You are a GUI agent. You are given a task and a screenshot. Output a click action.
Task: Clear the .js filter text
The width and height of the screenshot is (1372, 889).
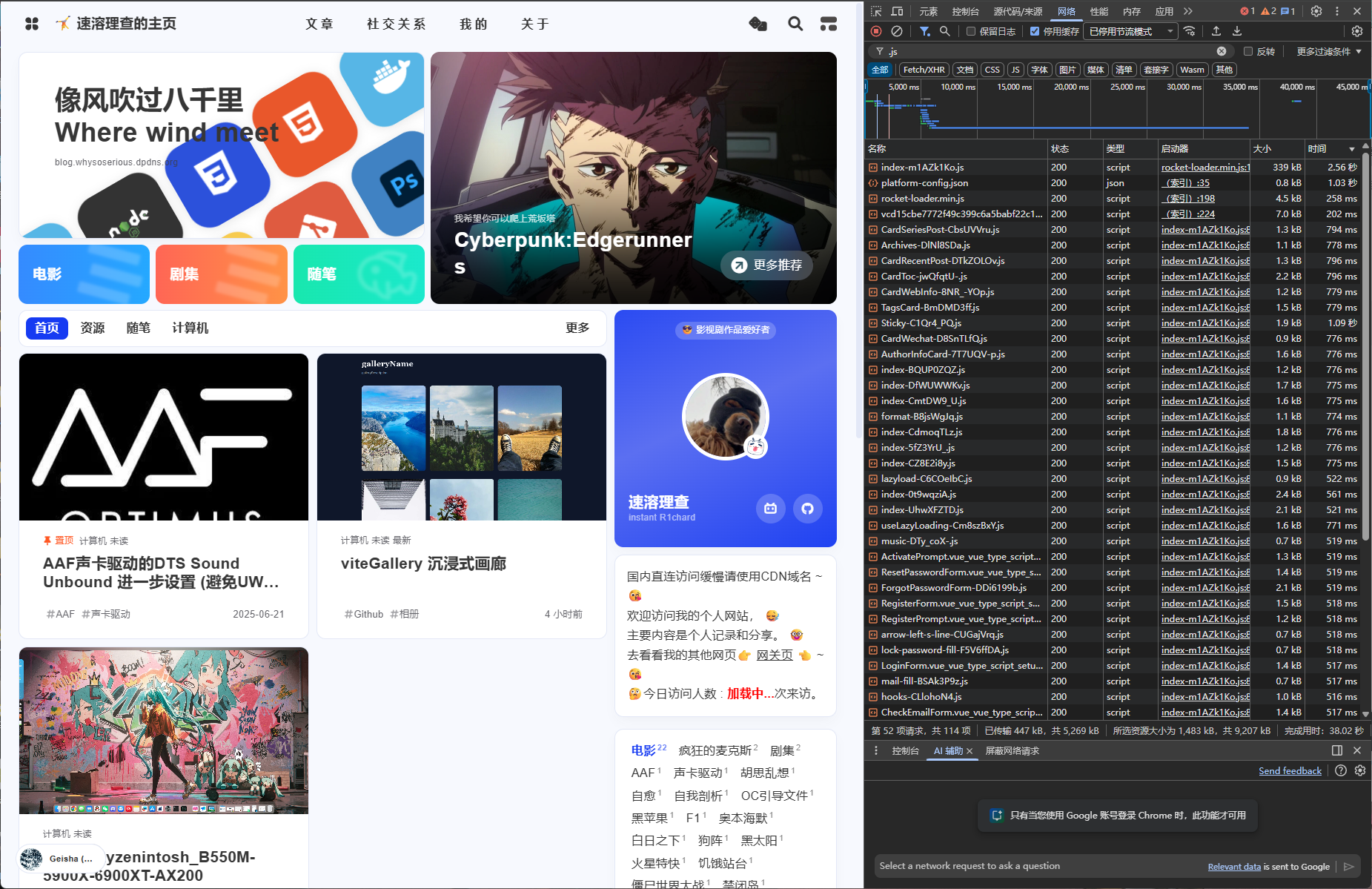point(1222,51)
